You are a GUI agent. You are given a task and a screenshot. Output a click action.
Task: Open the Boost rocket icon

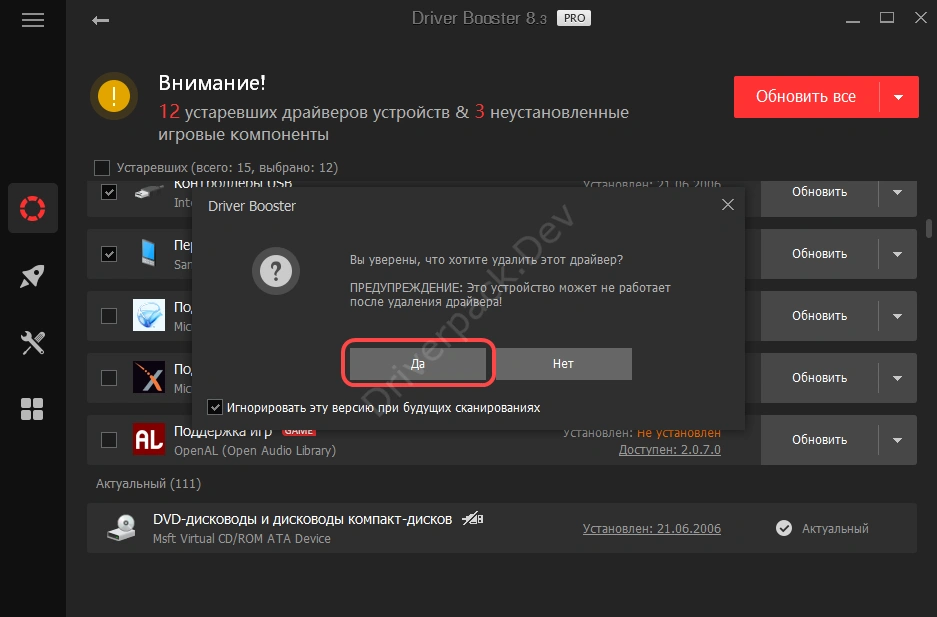click(x=32, y=276)
